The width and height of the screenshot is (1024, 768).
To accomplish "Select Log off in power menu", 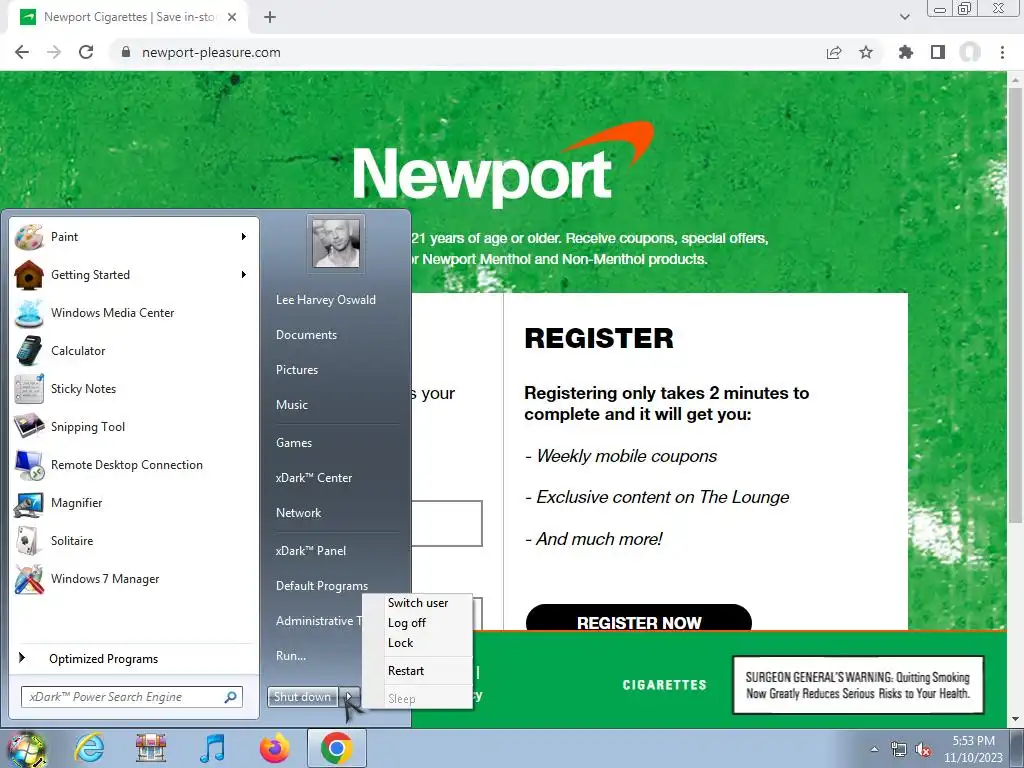I will tap(418, 623).
